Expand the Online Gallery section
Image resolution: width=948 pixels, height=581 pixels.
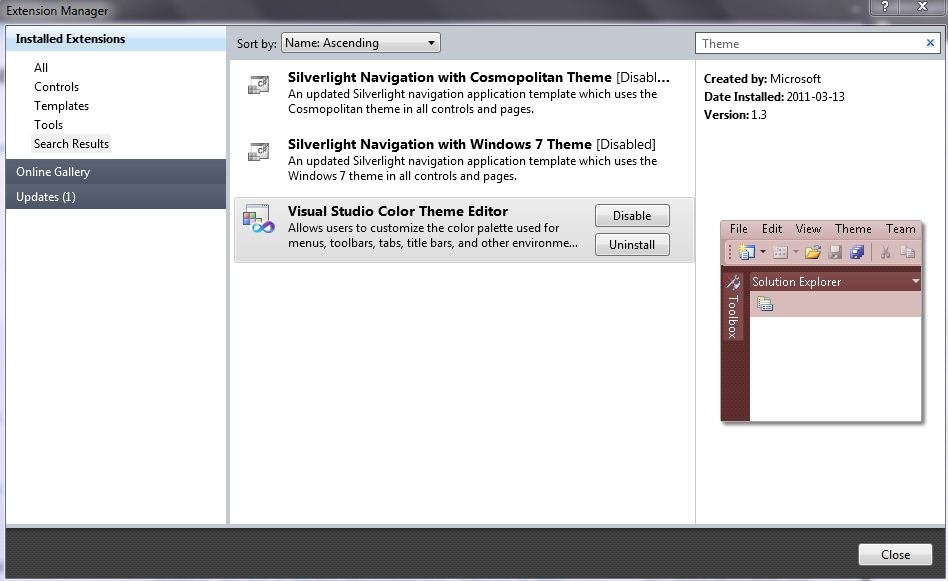pos(115,172)
